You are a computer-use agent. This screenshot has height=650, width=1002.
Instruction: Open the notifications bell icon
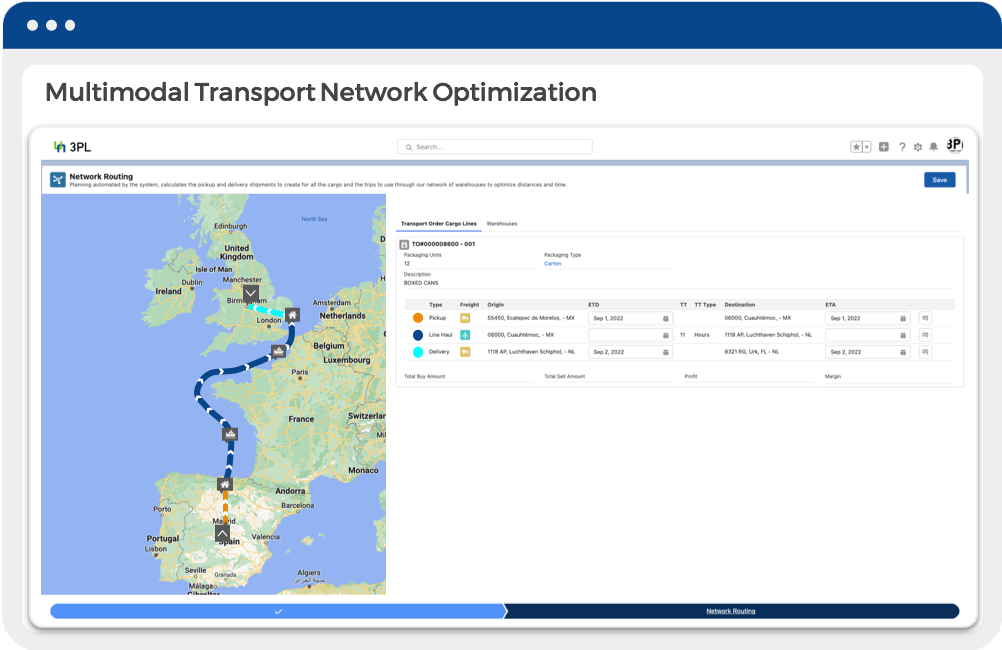[x=934, y=146]
